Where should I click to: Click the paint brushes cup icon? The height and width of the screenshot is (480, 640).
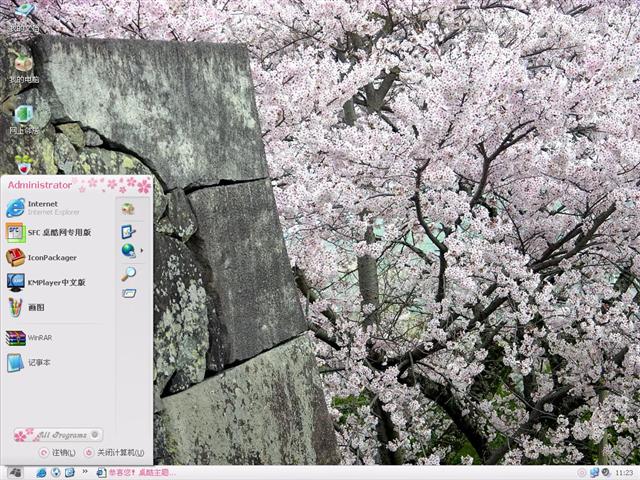[x=16, y=307]
